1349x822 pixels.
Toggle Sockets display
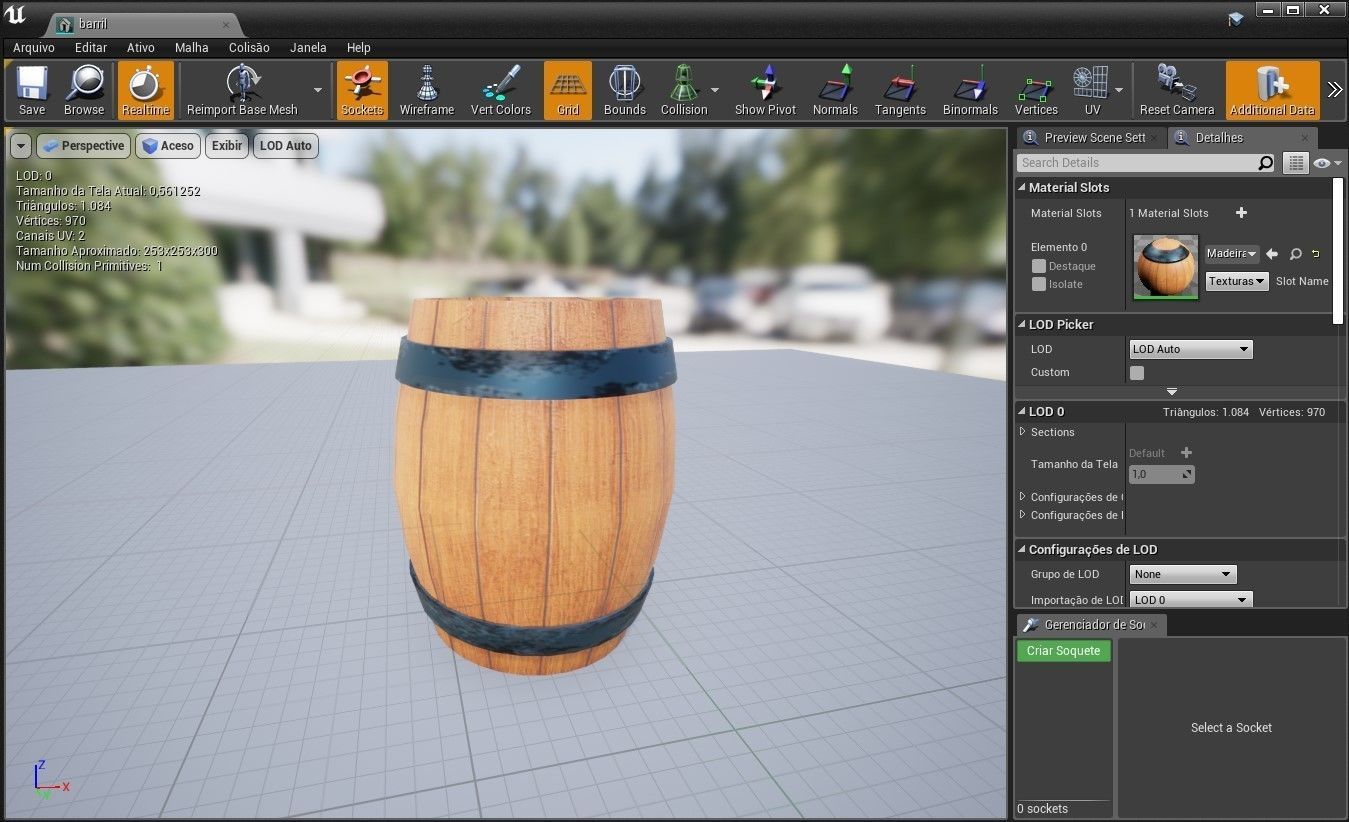(362, 90)
